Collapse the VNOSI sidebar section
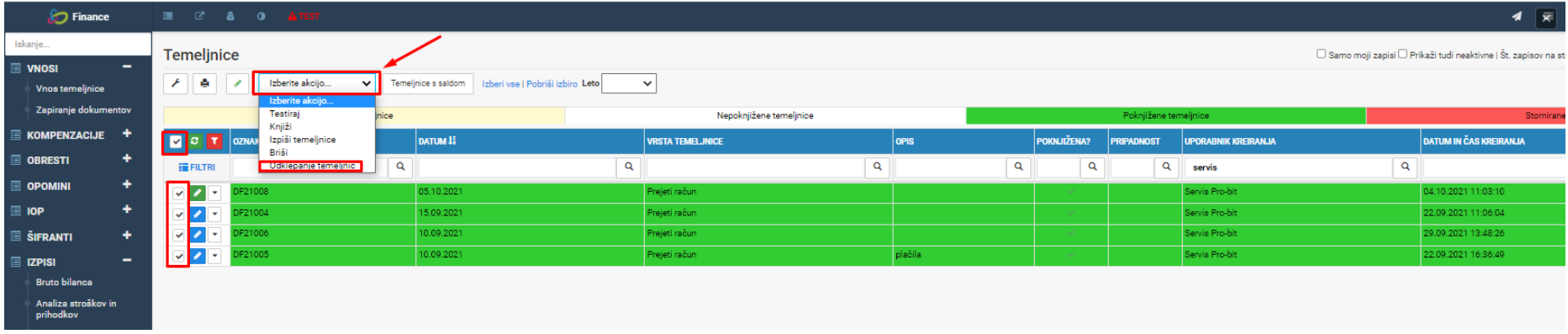 127,67
